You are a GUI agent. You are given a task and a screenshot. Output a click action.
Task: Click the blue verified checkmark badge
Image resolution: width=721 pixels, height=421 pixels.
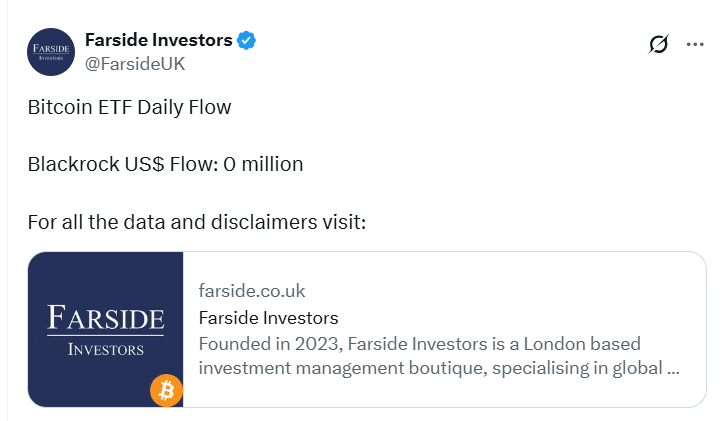click(247, 40)
